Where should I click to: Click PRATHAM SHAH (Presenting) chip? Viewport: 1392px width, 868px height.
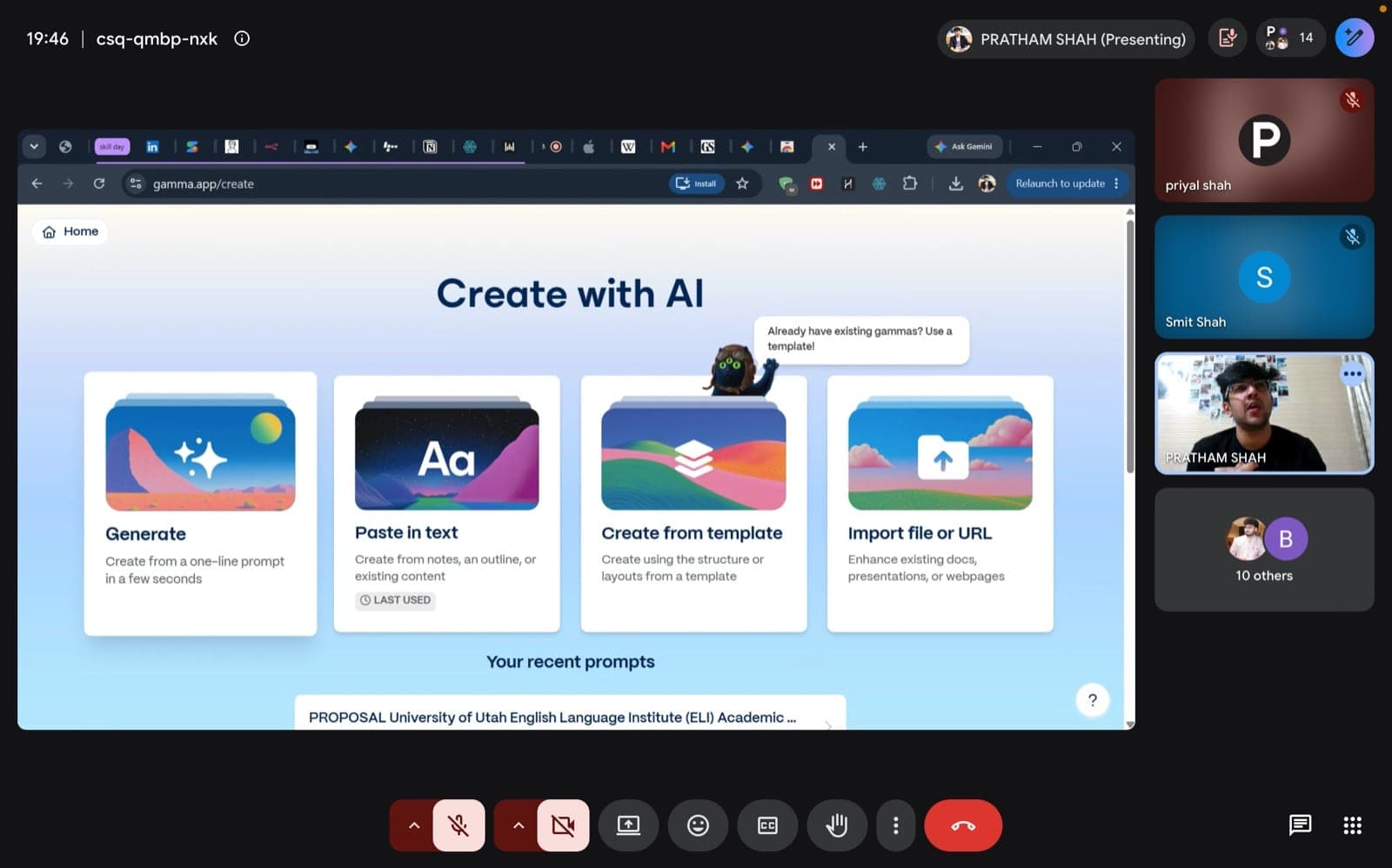pyautogui.click(x=1067, y=39)
